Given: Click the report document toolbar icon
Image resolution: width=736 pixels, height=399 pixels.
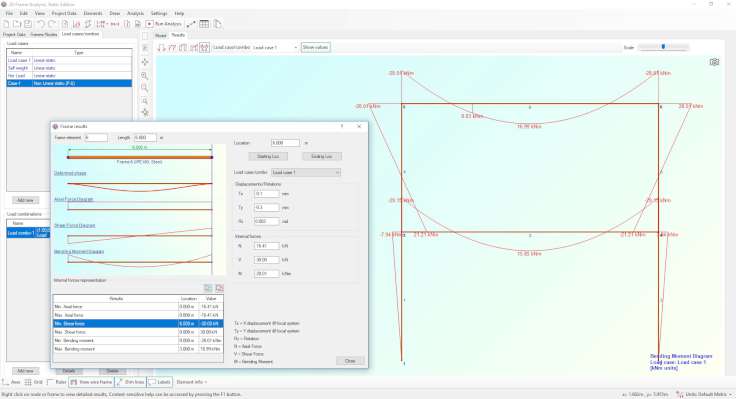Looking at the screenshot, I should (x=217, y=24).
